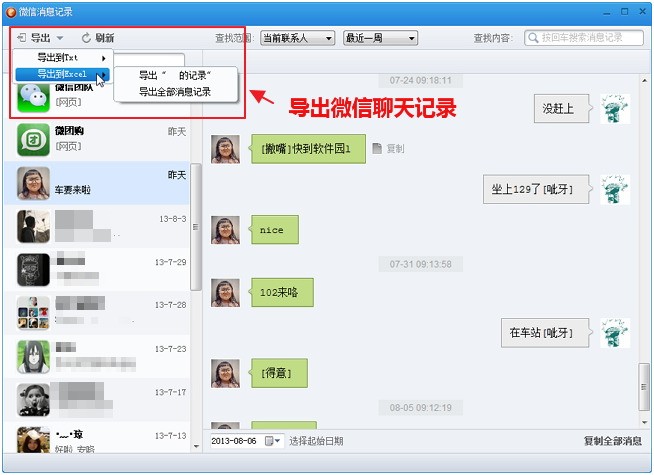Click the magnifier icon in search box
This screenshot has height=475, width=654.
pos(533,38)
